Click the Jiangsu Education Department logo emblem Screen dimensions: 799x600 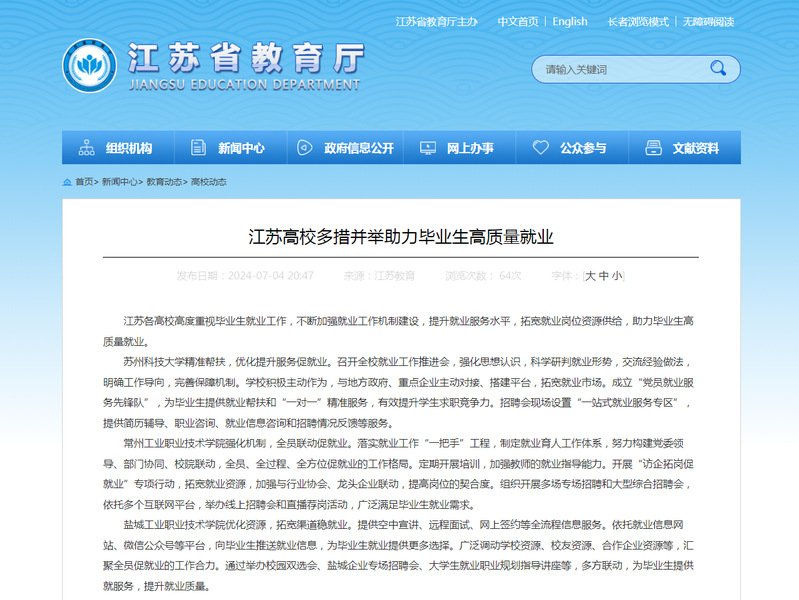pos(89,65)
